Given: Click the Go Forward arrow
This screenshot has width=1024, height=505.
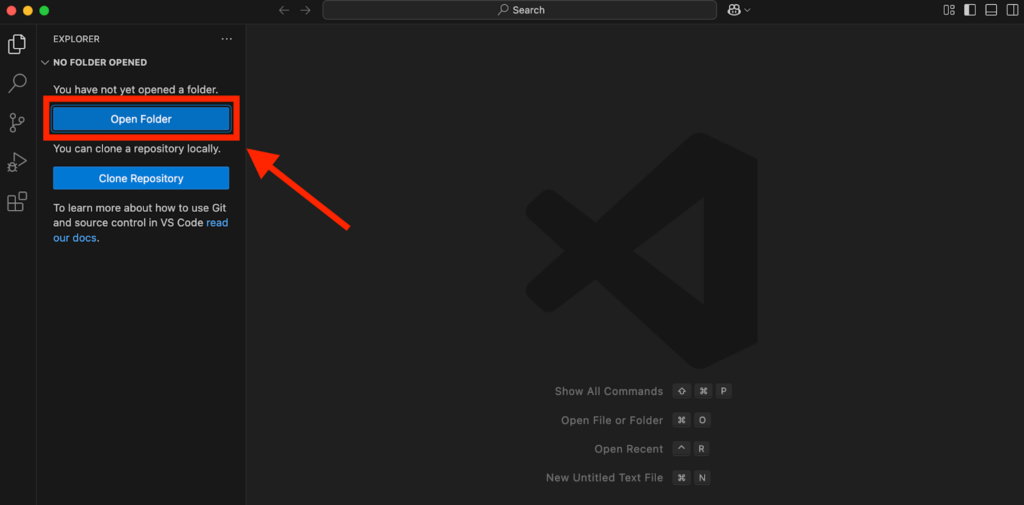Looking at the screenshot, I should 305,10.
